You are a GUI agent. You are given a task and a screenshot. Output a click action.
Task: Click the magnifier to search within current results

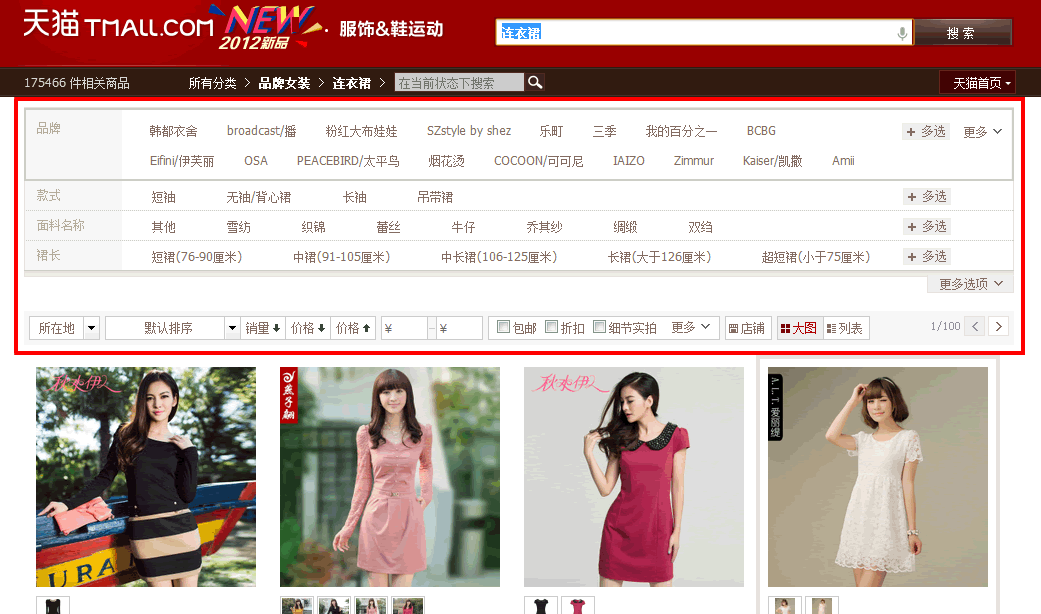(534, 82)
